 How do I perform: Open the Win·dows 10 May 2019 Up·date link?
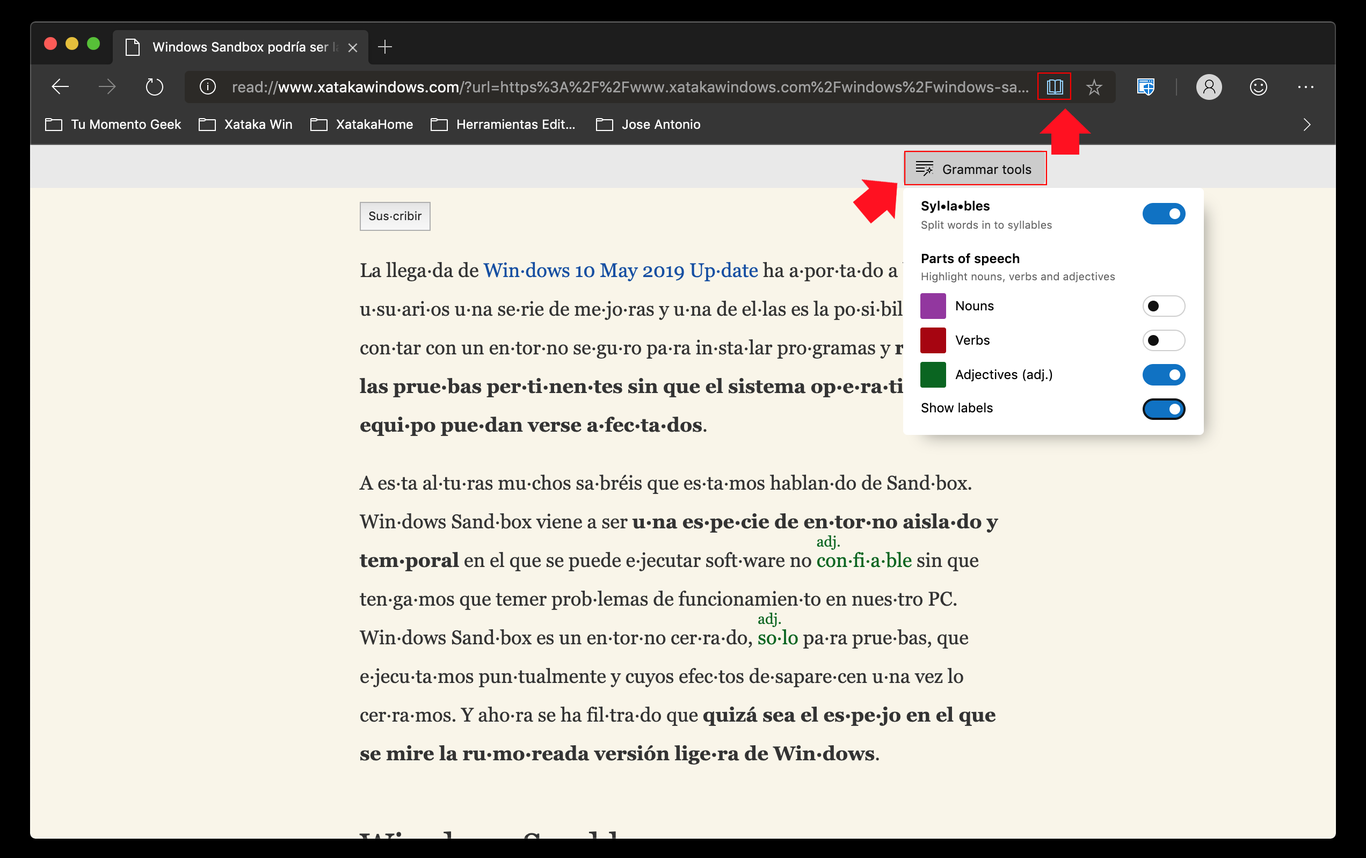pos(621,270)
